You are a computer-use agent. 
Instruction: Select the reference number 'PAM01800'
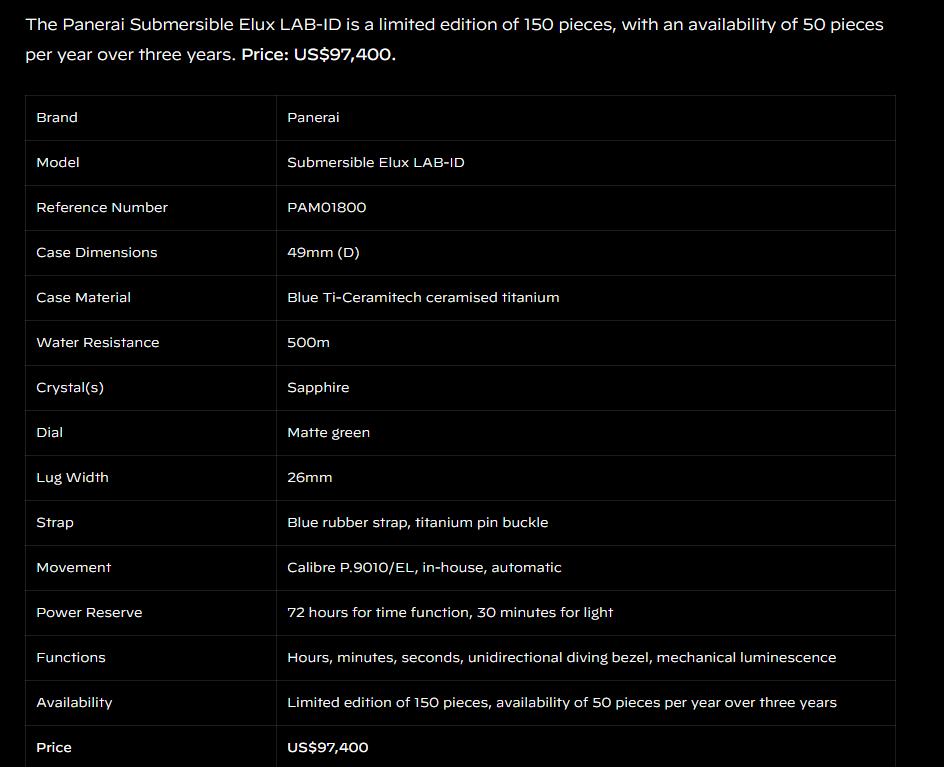(326, 208)
